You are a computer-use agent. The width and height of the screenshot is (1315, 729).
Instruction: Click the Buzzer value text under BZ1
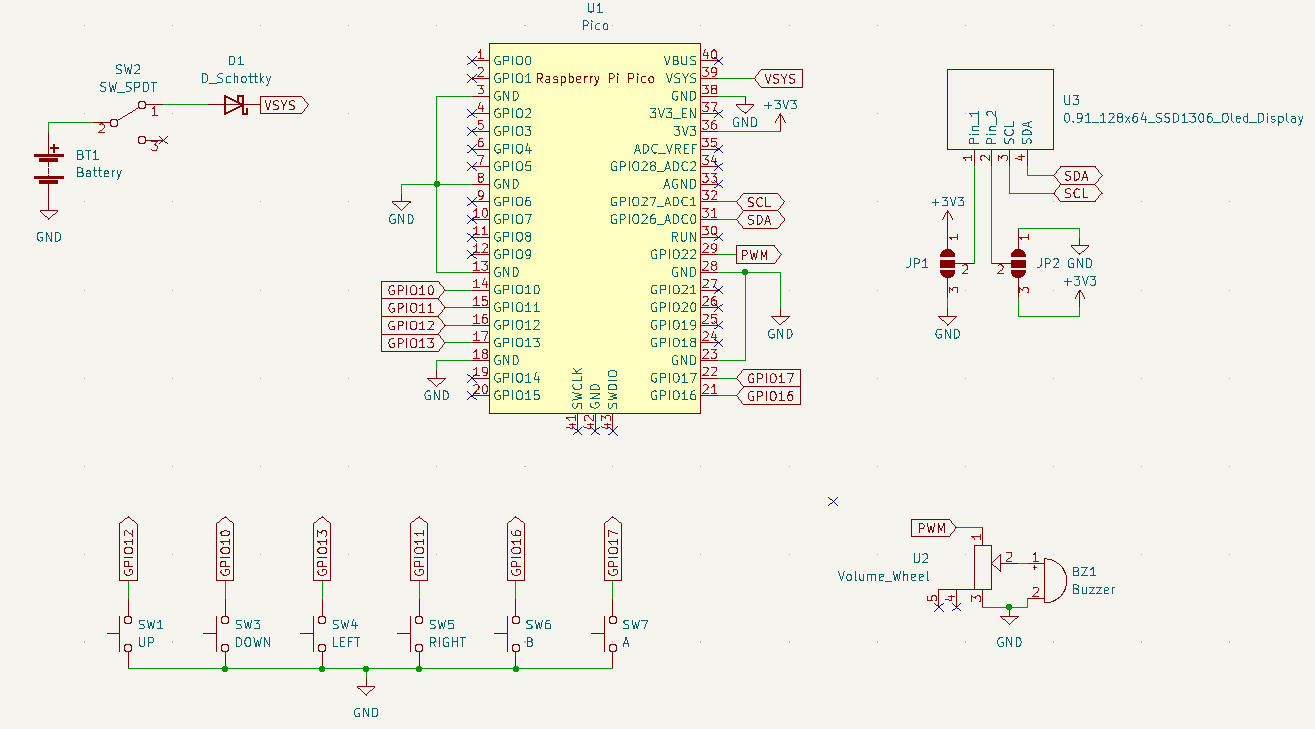click(1094, 589)
